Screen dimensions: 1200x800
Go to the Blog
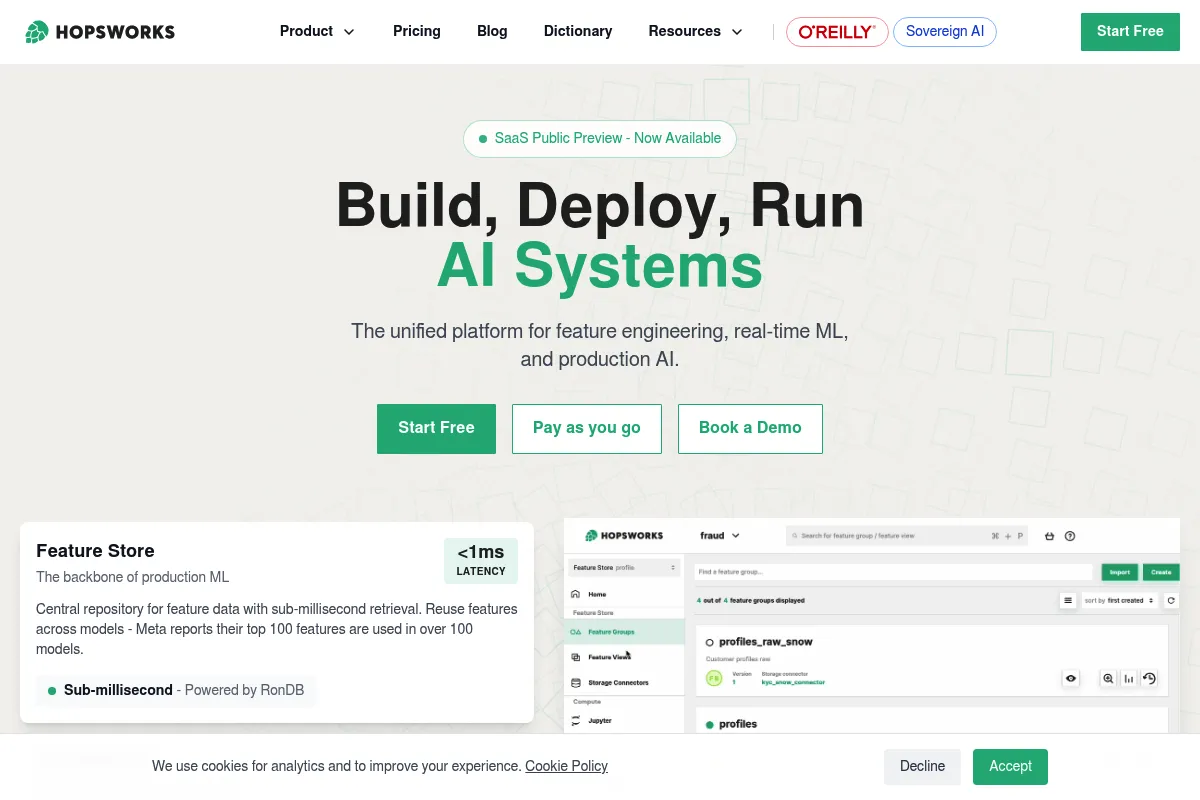[x=492, y=31]
